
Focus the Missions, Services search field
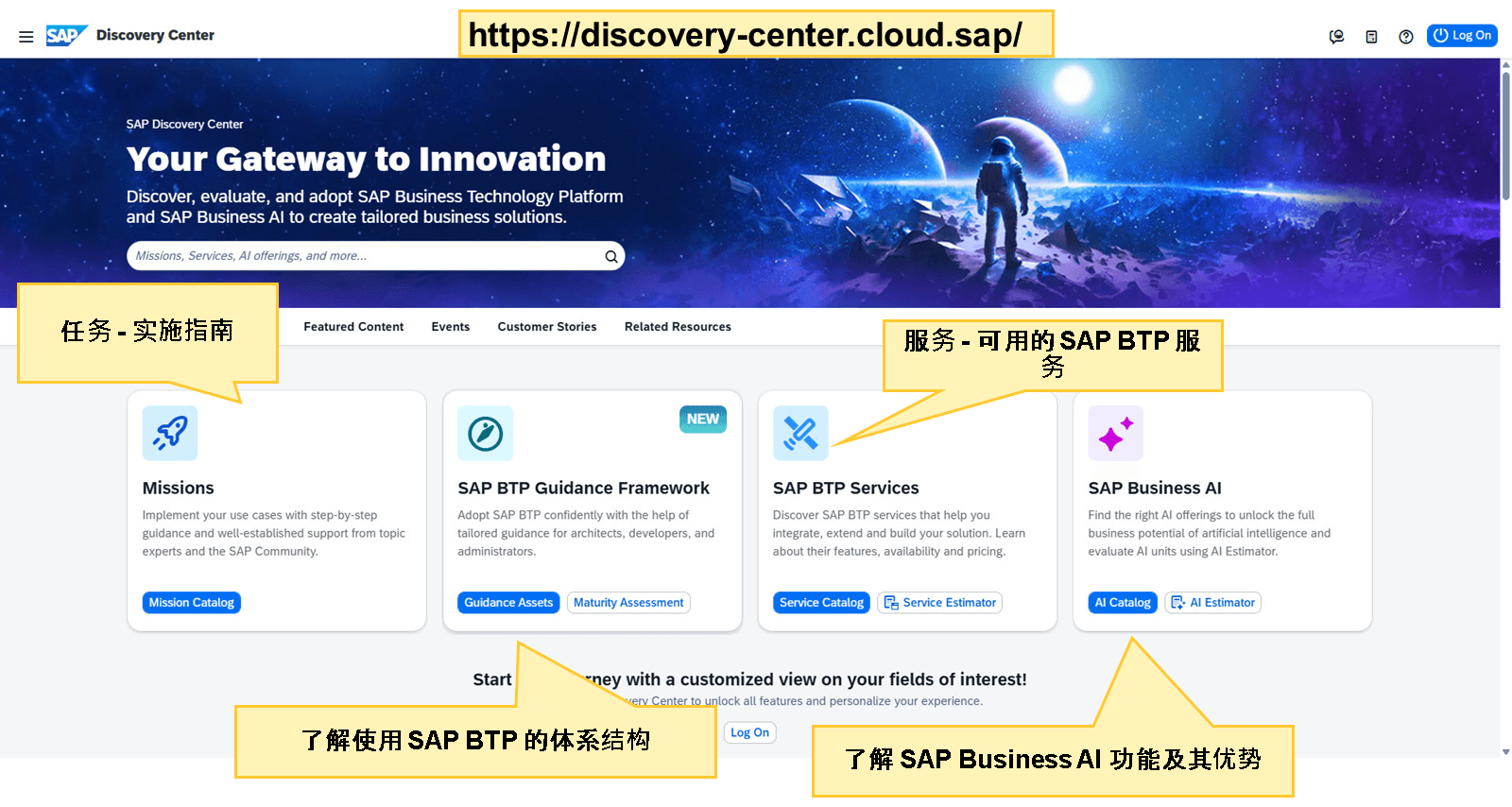(375, 256)
